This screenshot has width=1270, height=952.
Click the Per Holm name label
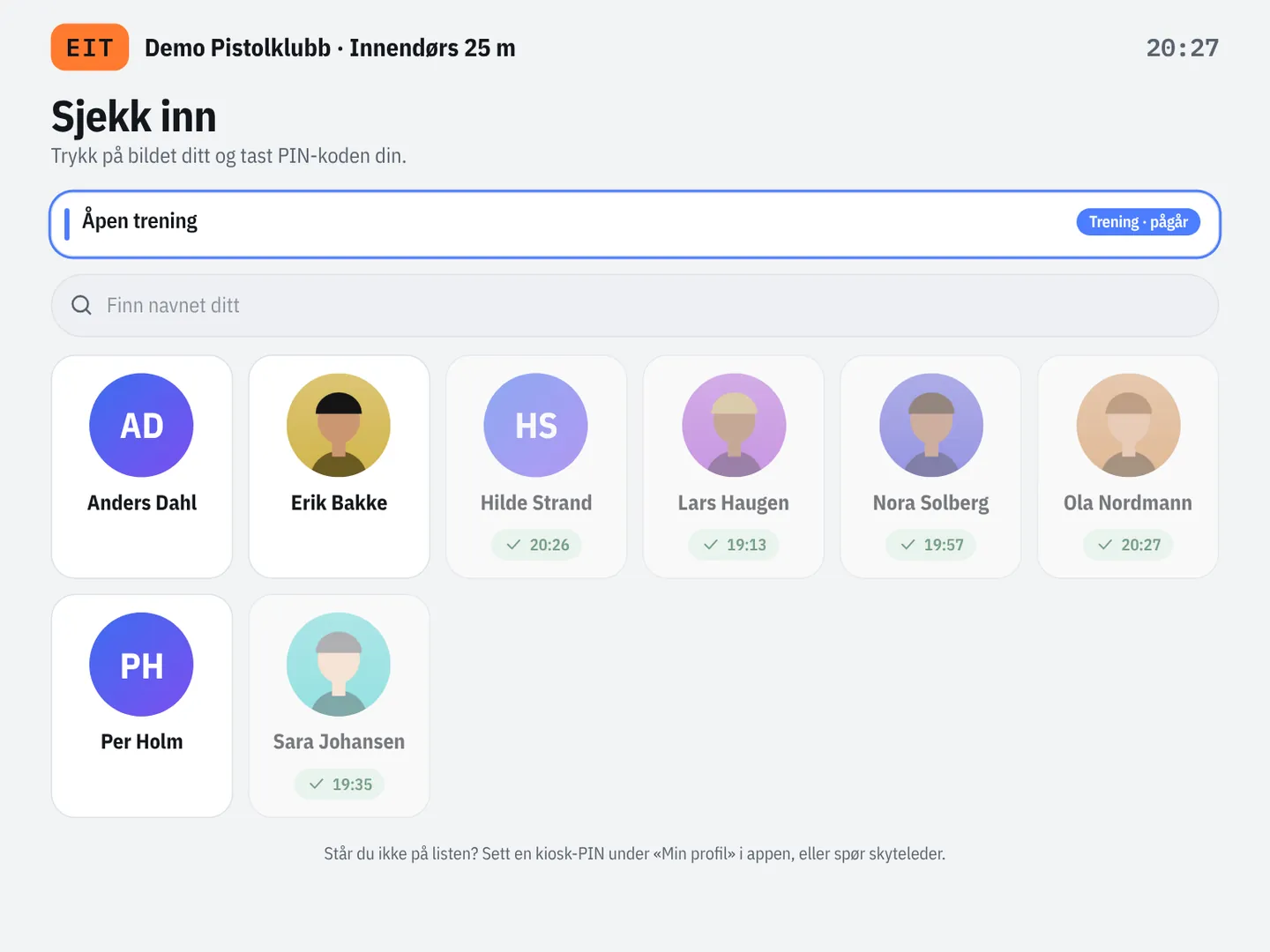(x=141, y=741)
